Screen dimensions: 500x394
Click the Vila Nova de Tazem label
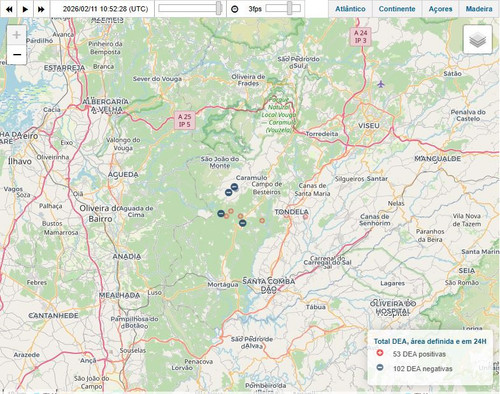coord(467,220)
